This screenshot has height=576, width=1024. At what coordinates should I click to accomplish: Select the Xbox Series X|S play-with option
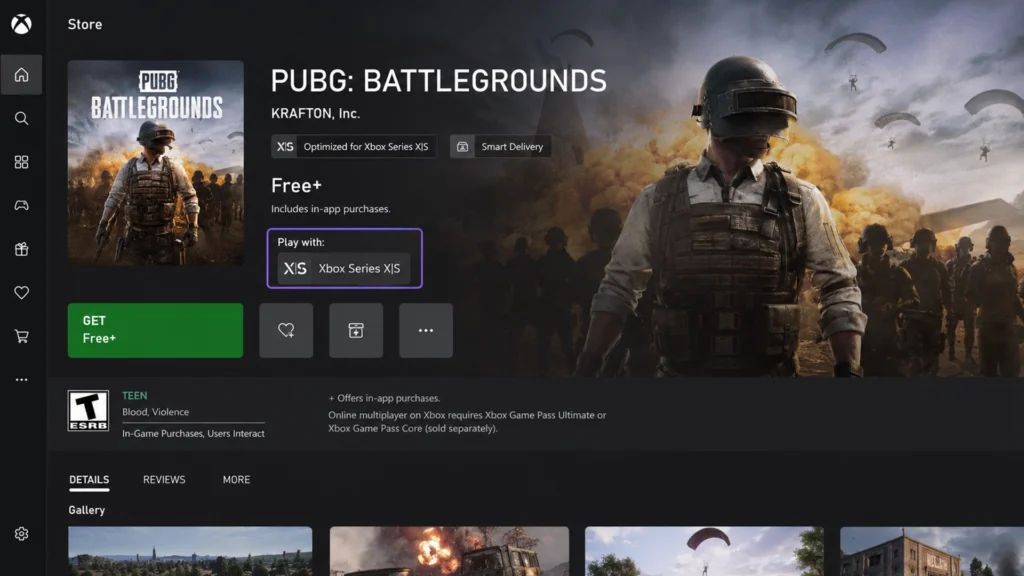(344, 268)
